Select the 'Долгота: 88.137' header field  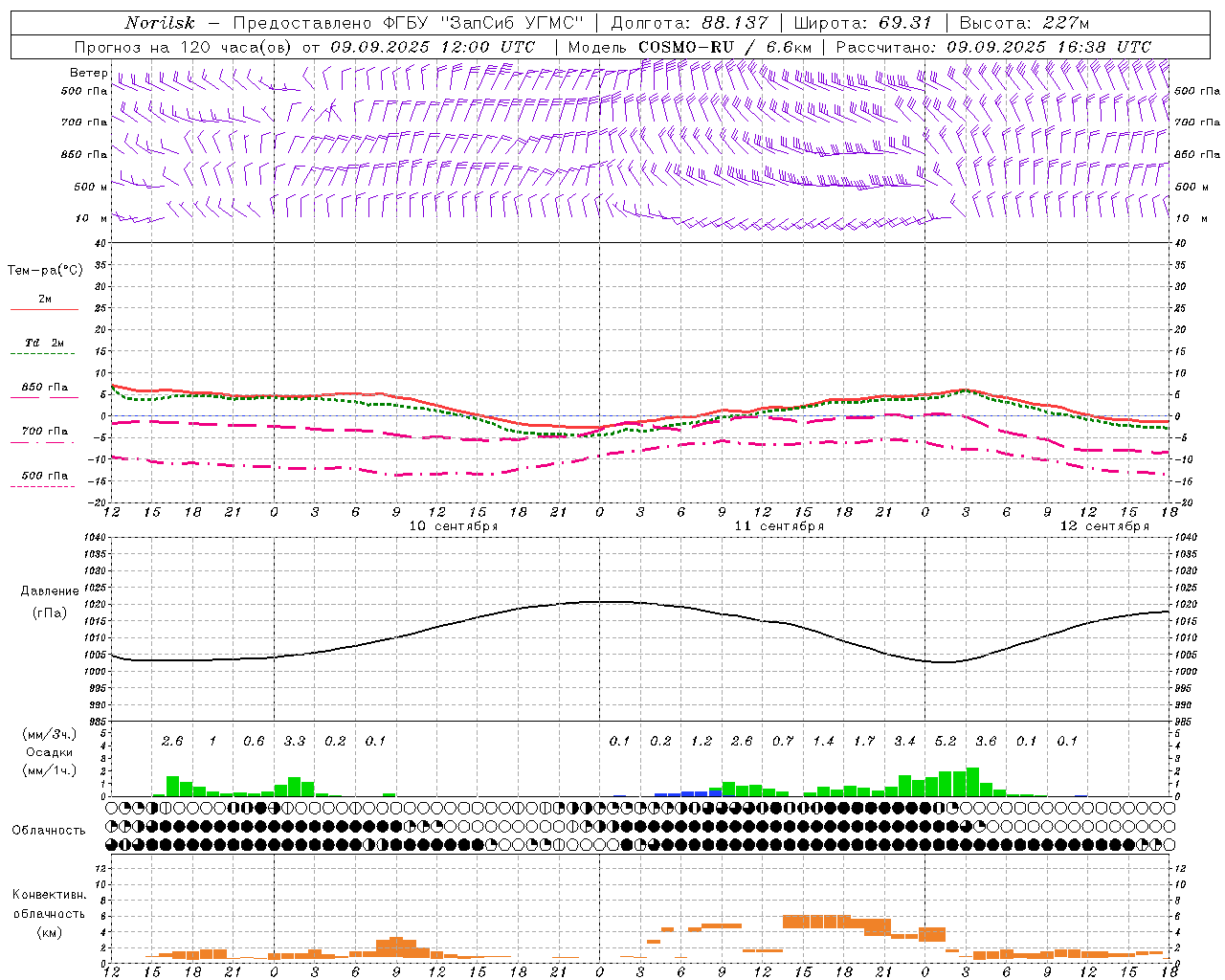(x=689, y=23)
